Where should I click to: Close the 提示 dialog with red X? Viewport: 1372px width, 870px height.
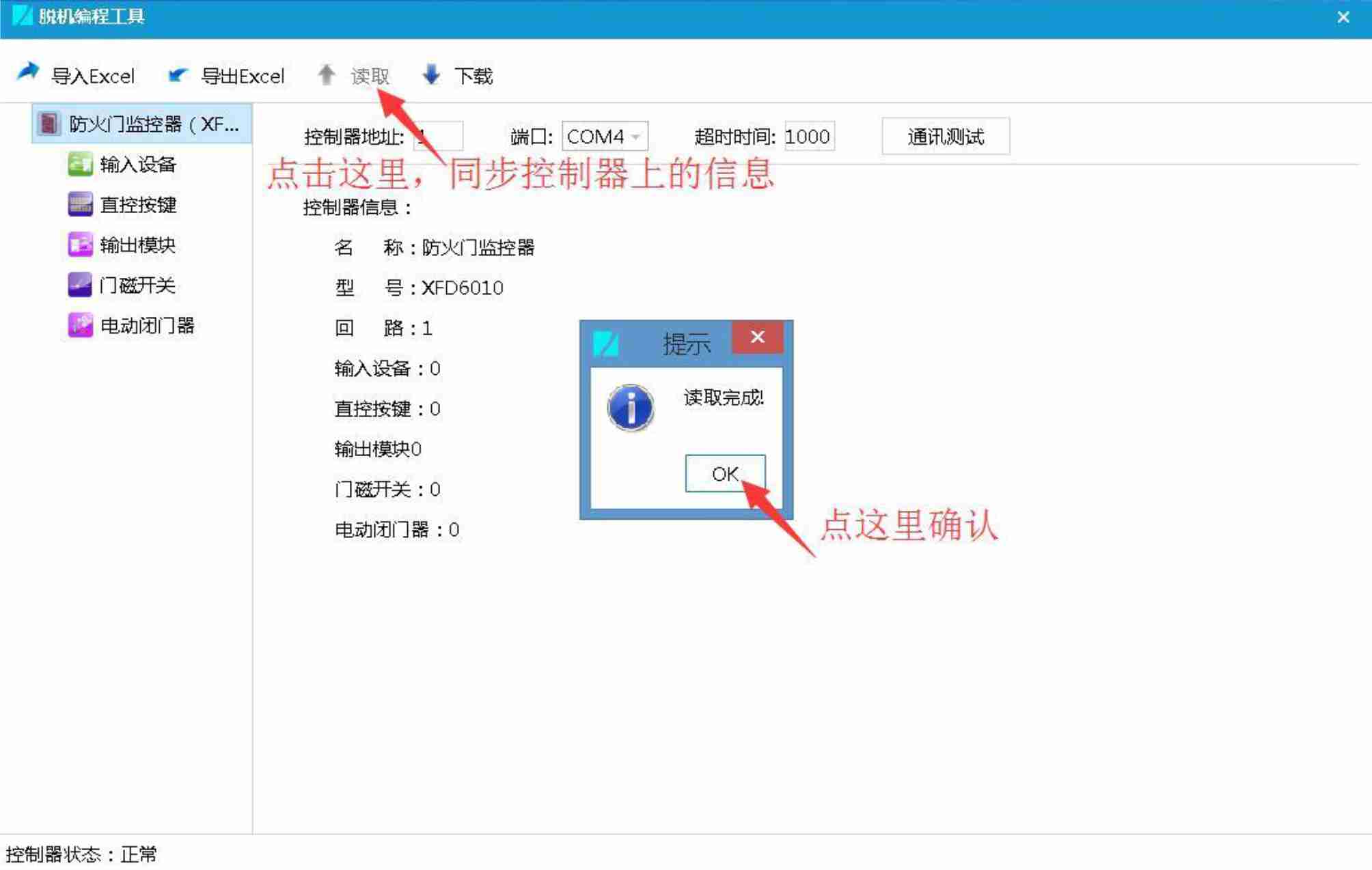coord(757,337)
